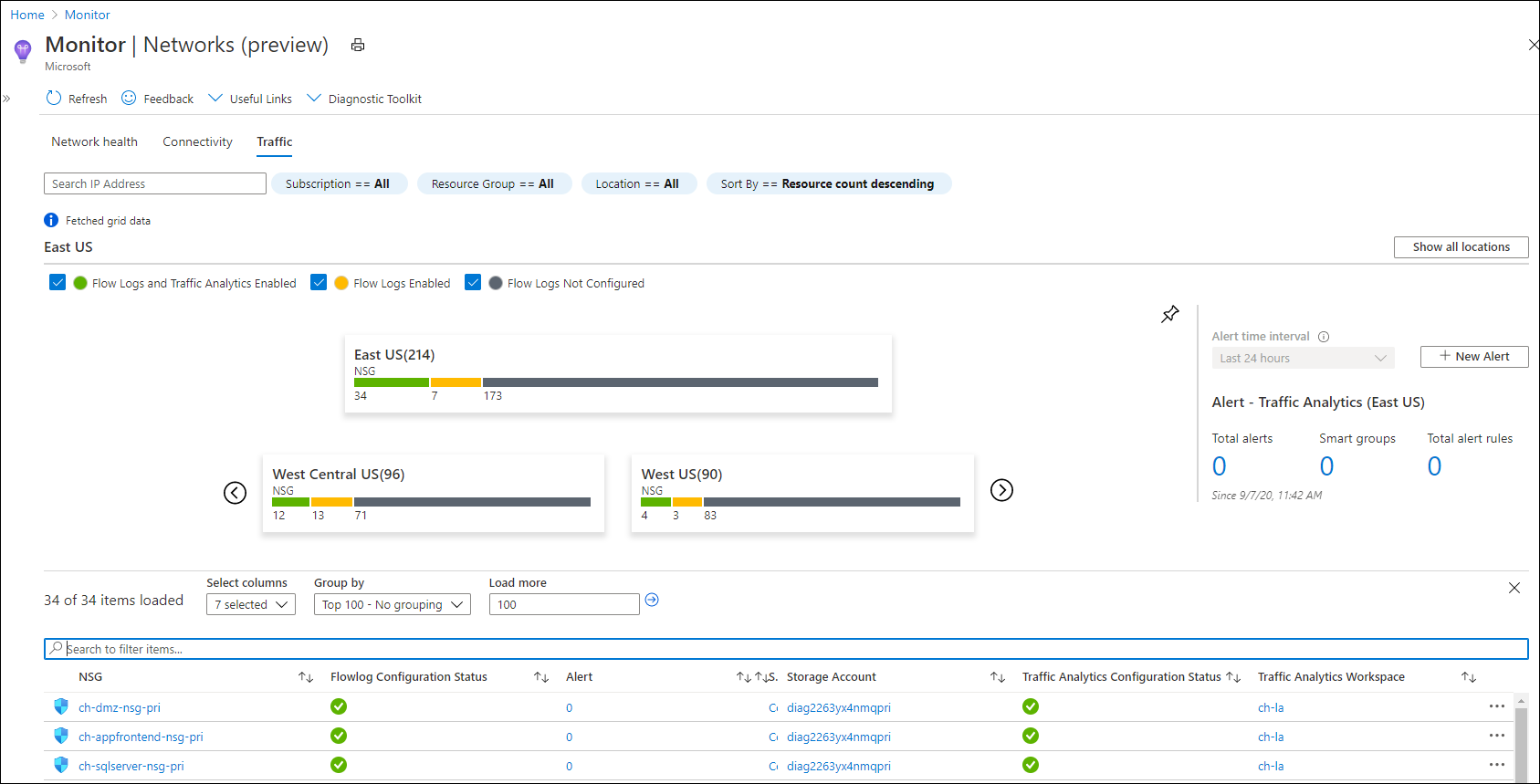Sort by Traffic Analytics Configuration Status column

(x=1233, y=677)
